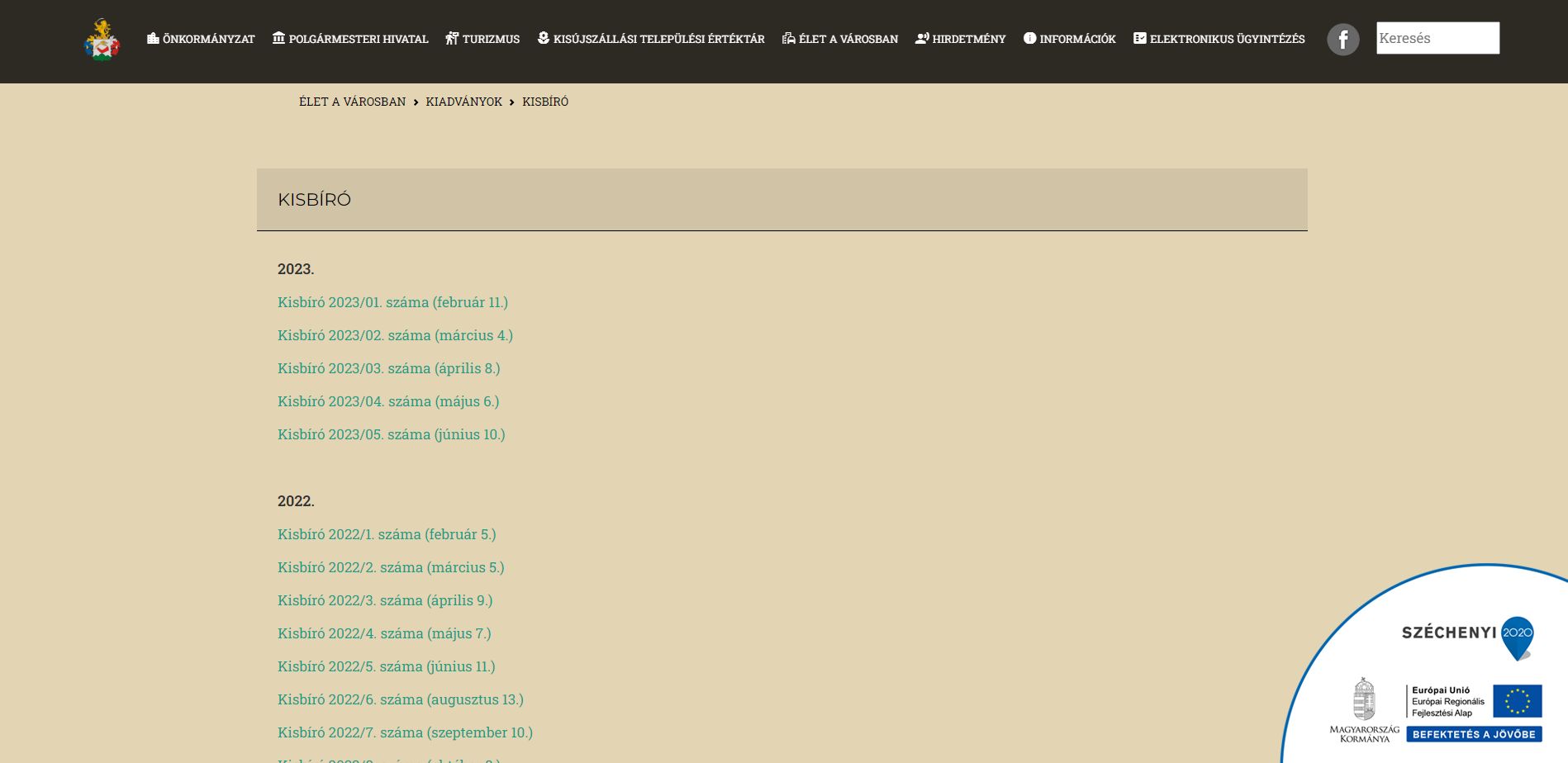Open Kisbíró 2022/6. száma (augusztus 13.)

tap(401, 699)
